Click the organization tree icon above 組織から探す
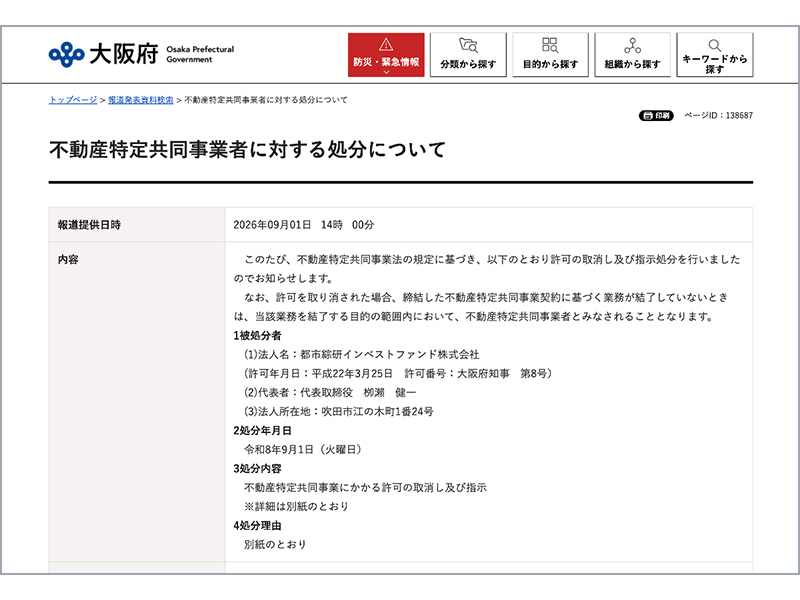The width and height of the screenshot is (800, 600). tap(633, 45)
